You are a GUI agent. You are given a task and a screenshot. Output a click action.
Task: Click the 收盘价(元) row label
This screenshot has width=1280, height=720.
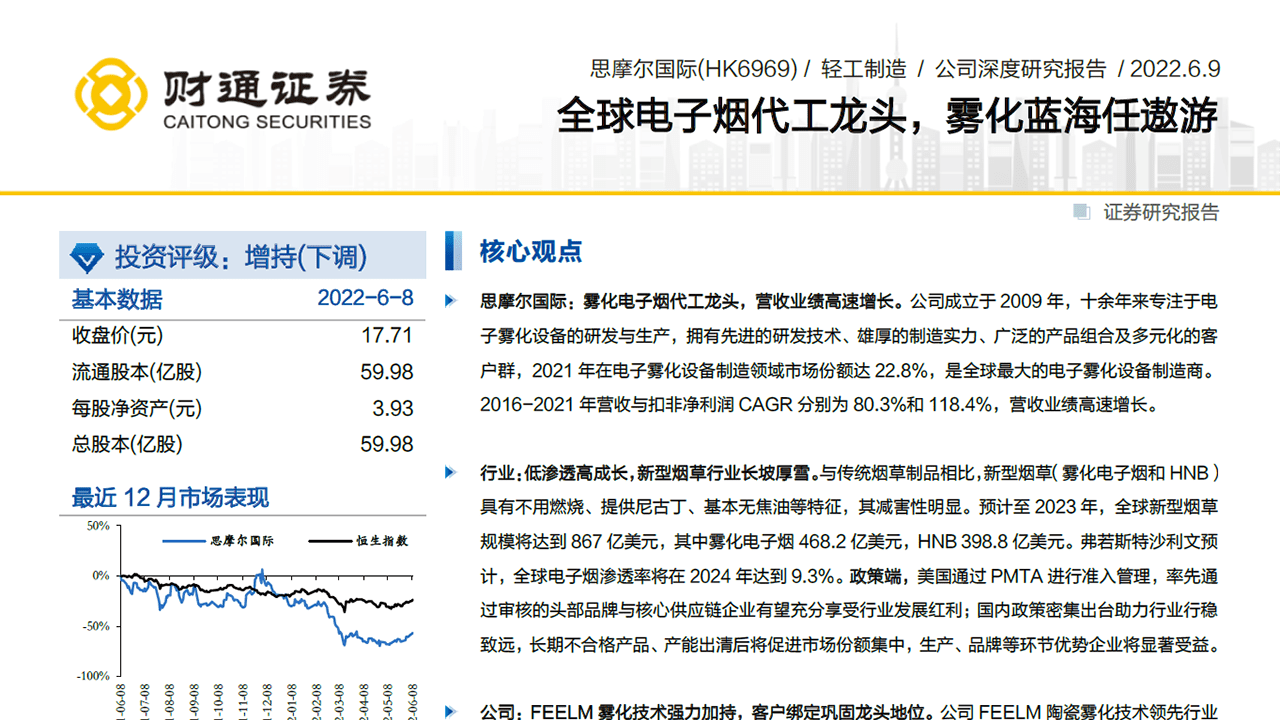(x=117, y=336)
